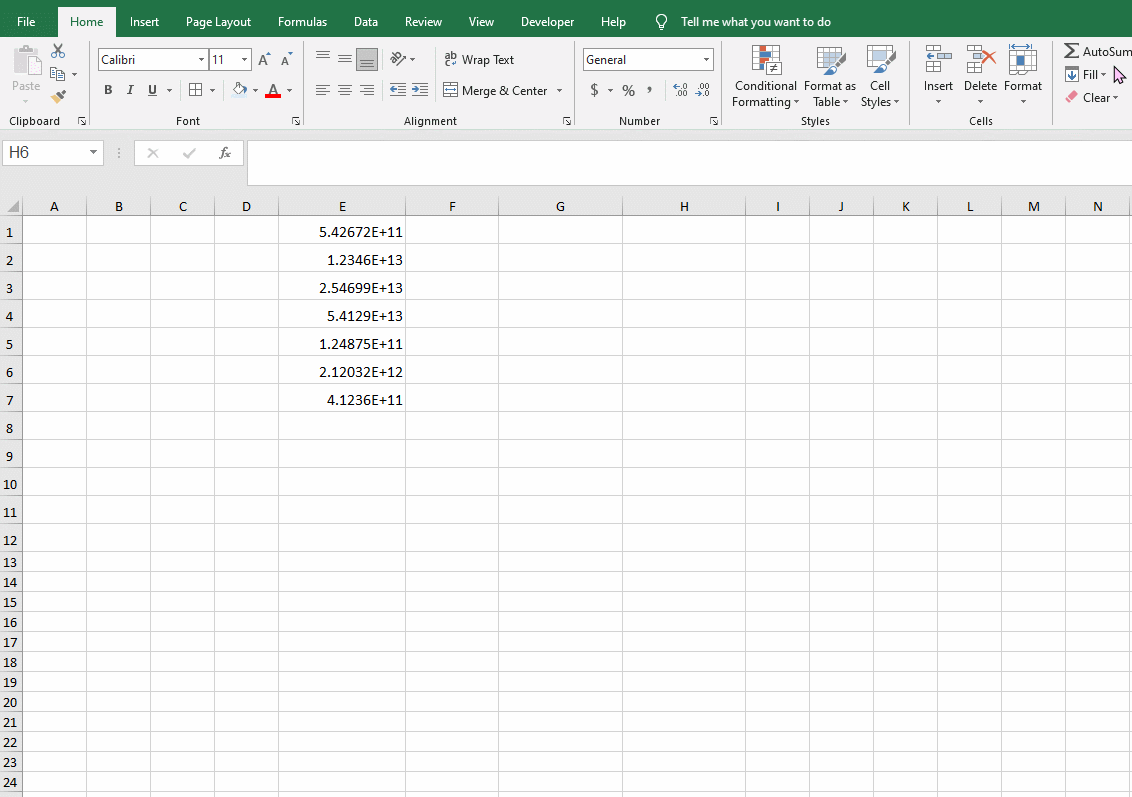Apply the Fill Color bucket
This screenshot has height=797, width=1132.
(240, 90)
